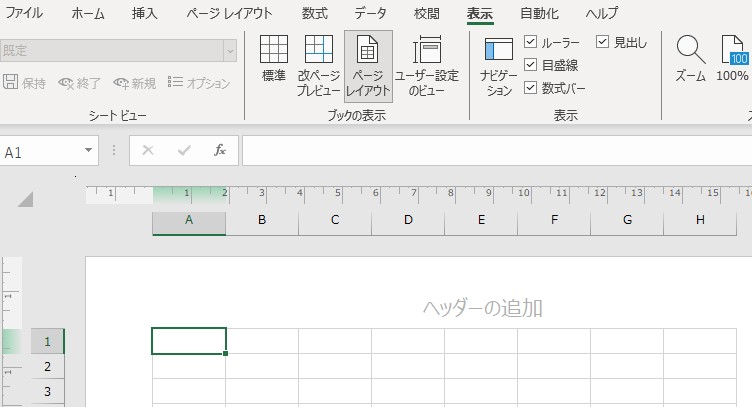The width and height of the screenshot is (752, 407).
Task: Open ユーザー設定のビュー dialog
Action: pyautogui.click(x=427, y=64)
